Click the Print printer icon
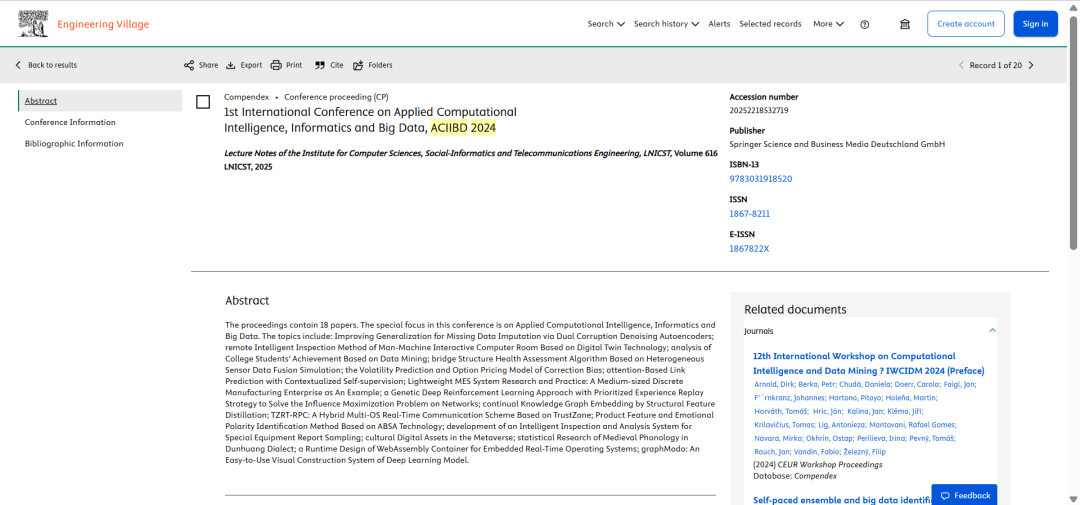 coord(276,65)
